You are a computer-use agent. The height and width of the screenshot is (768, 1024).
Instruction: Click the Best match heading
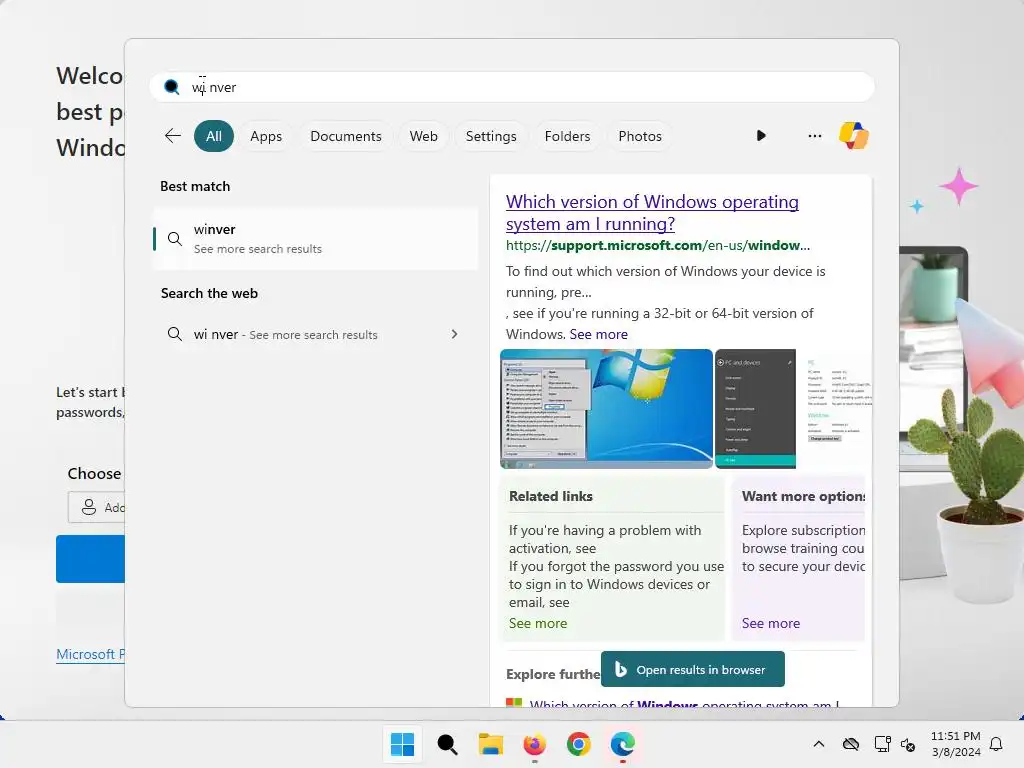pos(195,187)
